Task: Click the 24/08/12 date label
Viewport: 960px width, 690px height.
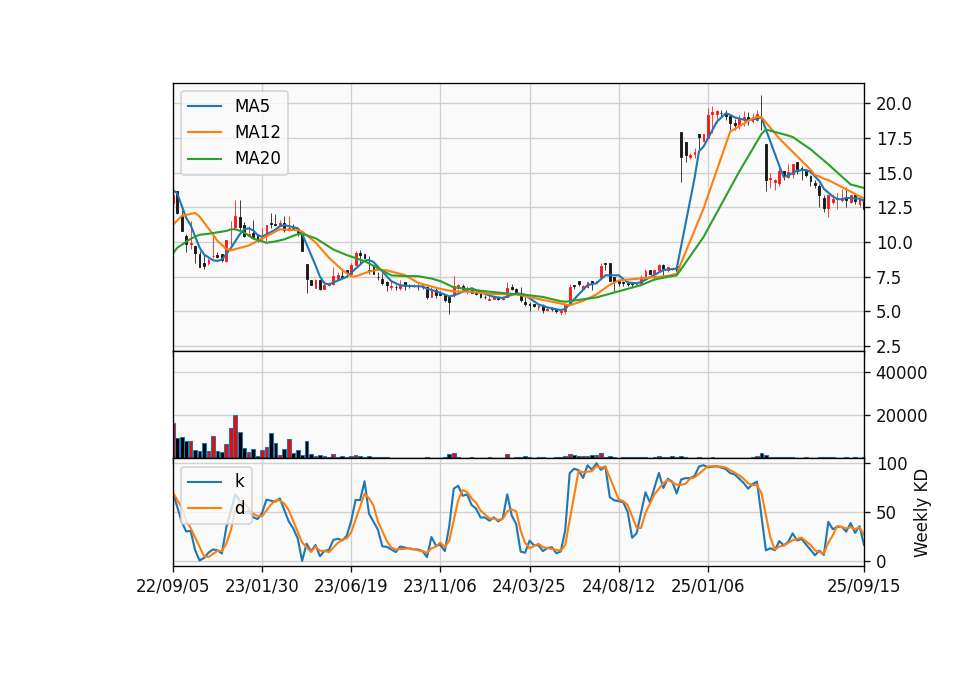Action: pos(618,586)
